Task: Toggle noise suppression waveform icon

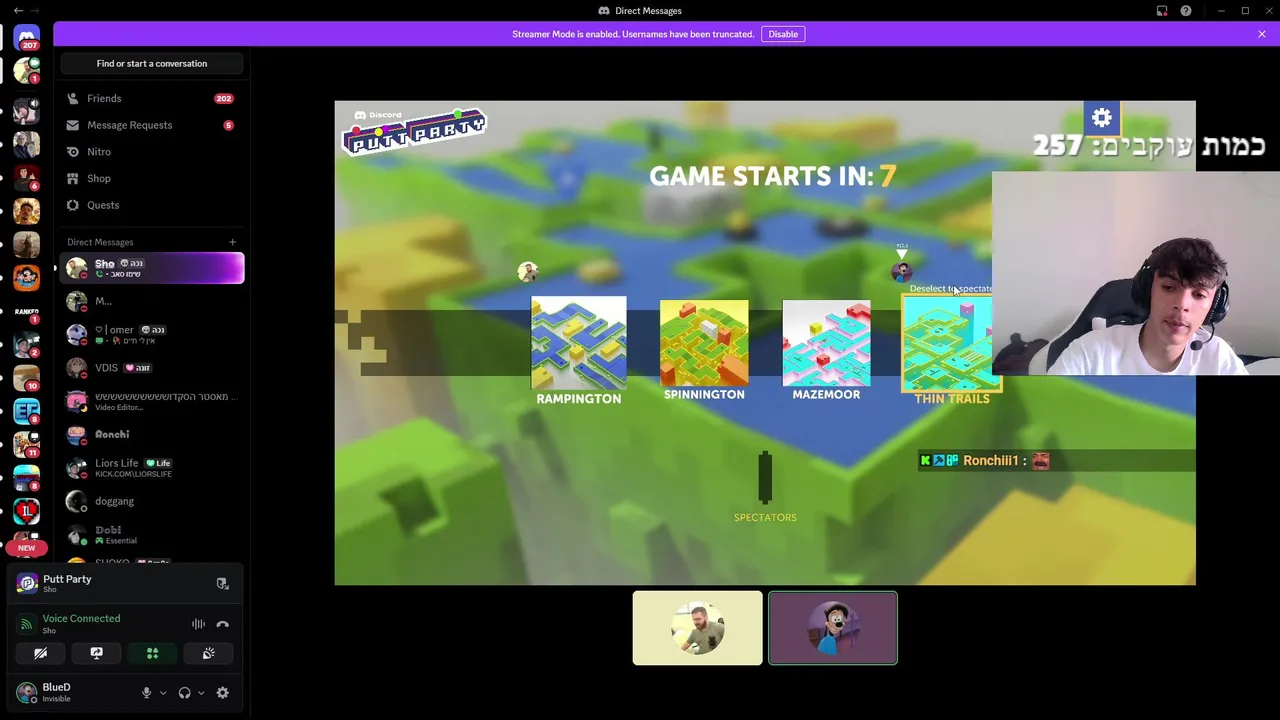Action: 198,624
